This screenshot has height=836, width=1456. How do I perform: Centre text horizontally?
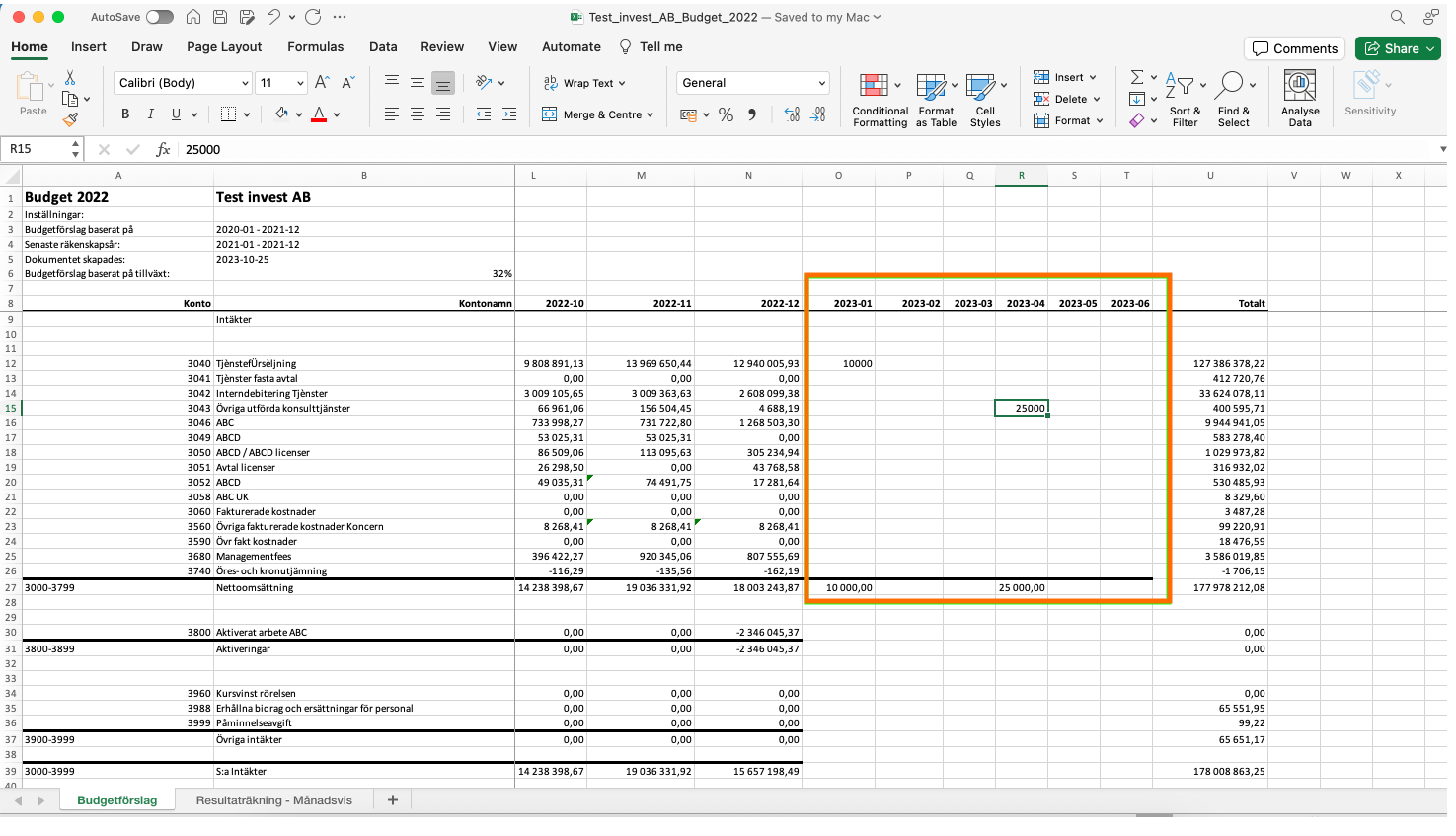tap(418, 114)
